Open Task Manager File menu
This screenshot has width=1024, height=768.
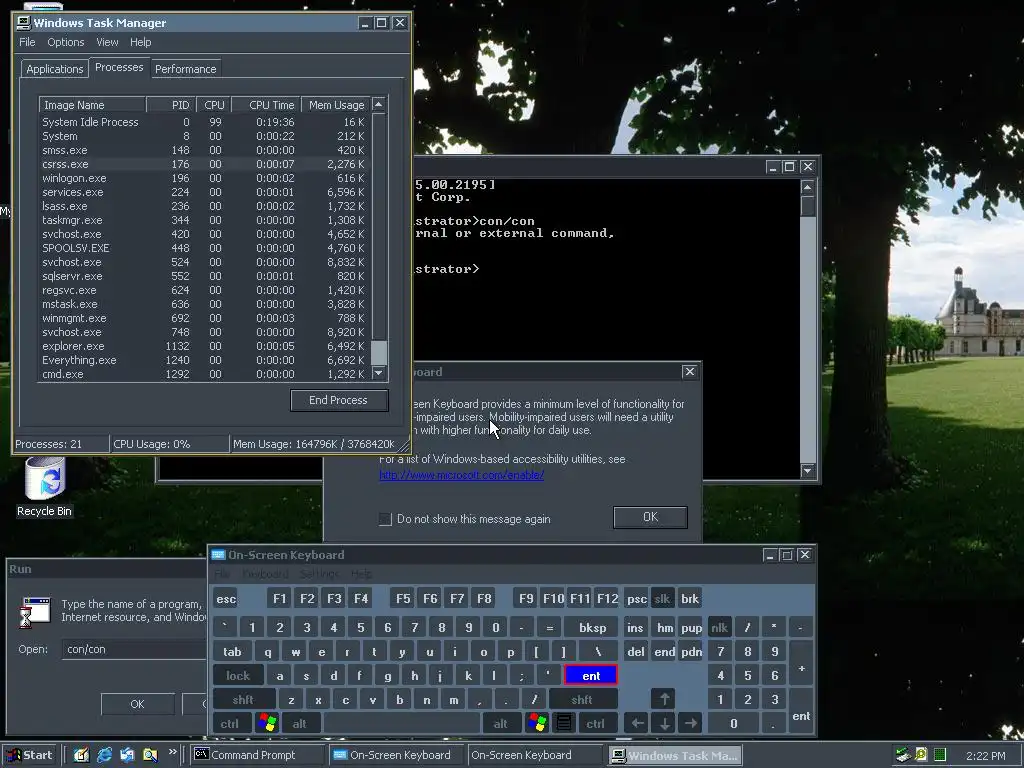click(27, 42)
